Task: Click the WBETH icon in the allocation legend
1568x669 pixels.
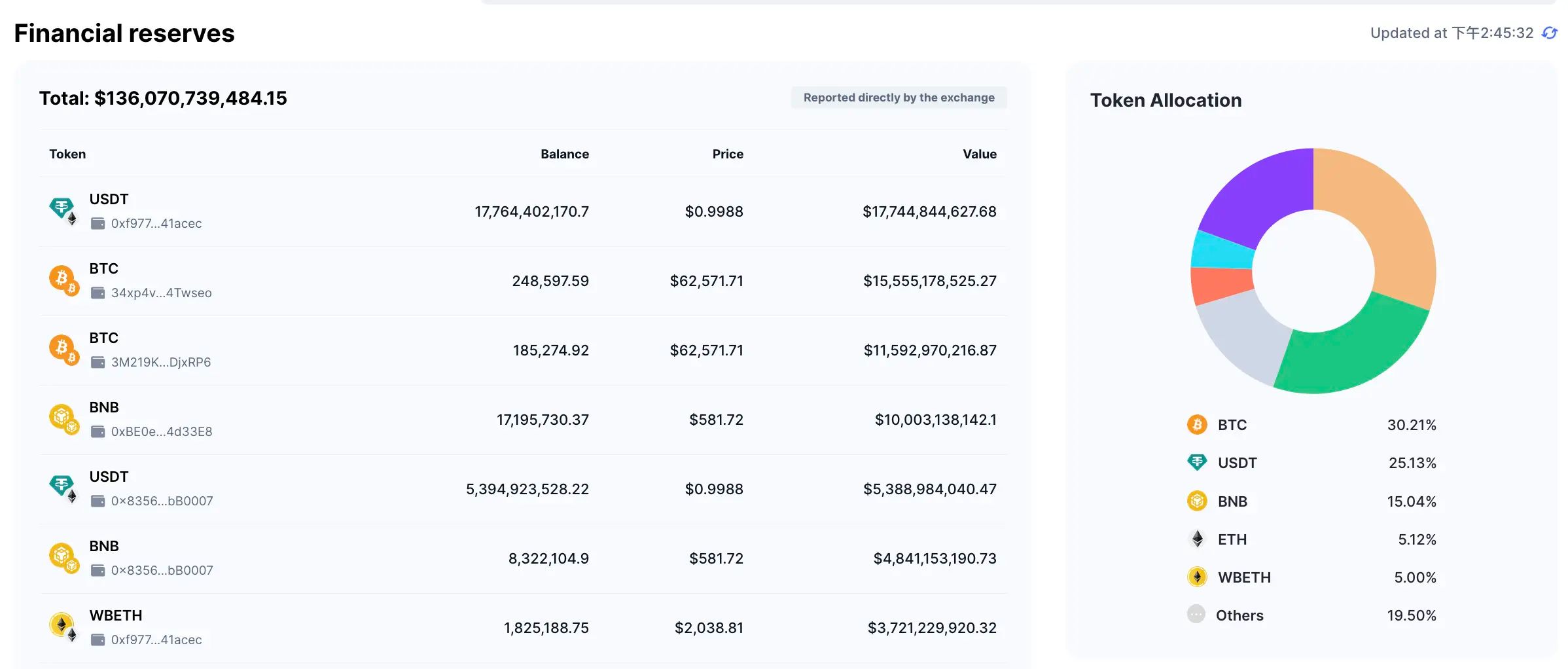Action: 1197,577
